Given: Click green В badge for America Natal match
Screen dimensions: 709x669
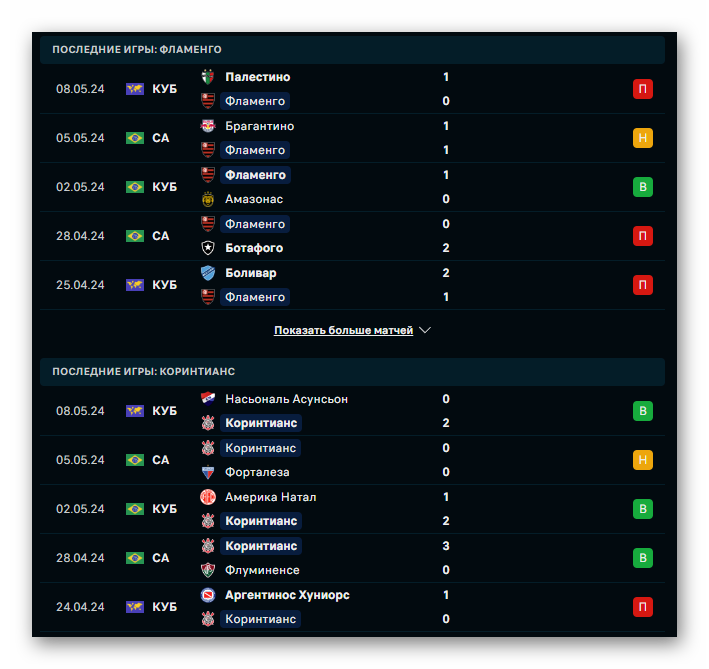Looking at the screenshot, I should [x=643, y=509].
